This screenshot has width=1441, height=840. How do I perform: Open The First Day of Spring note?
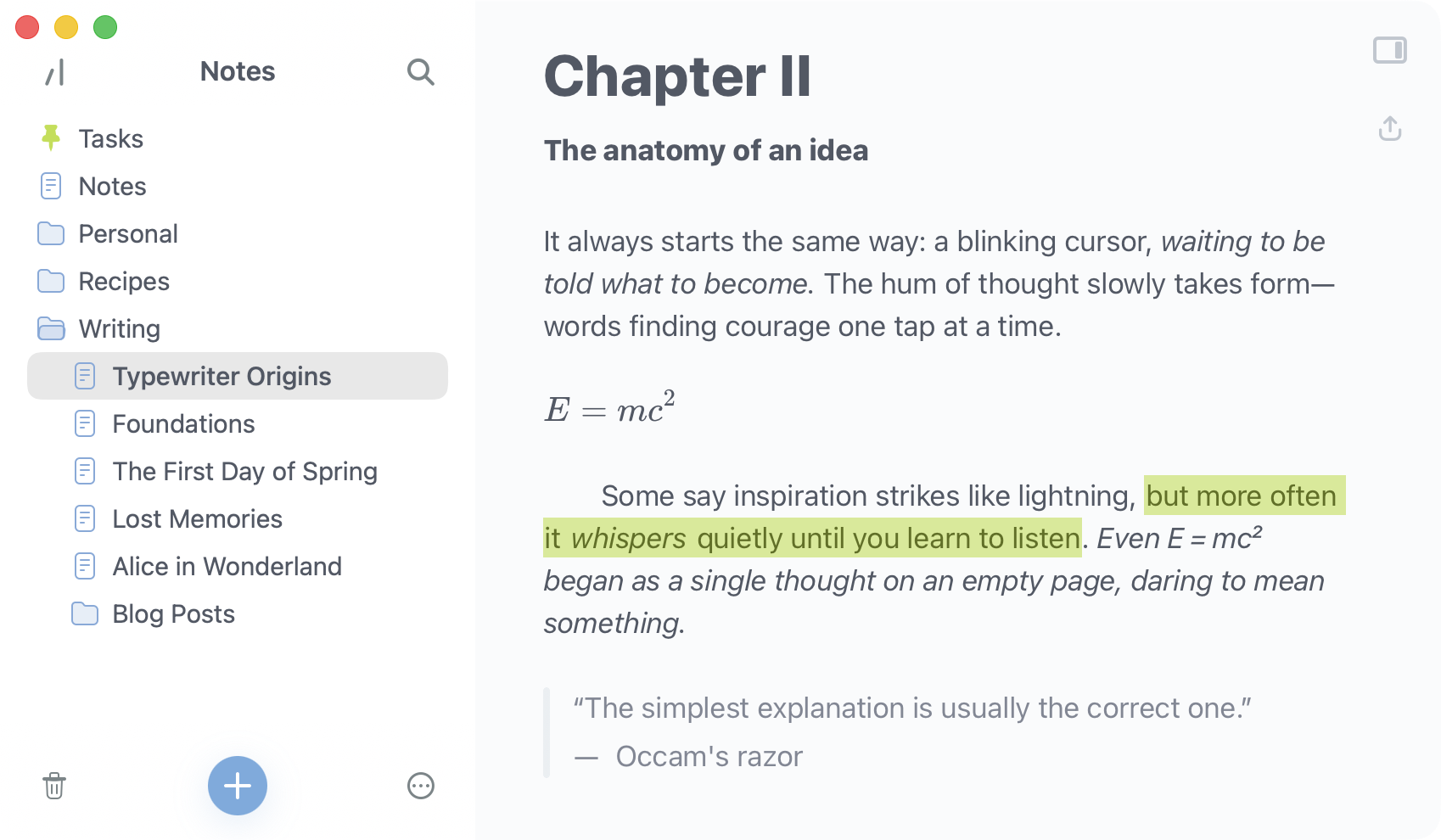tap(244, 471)
